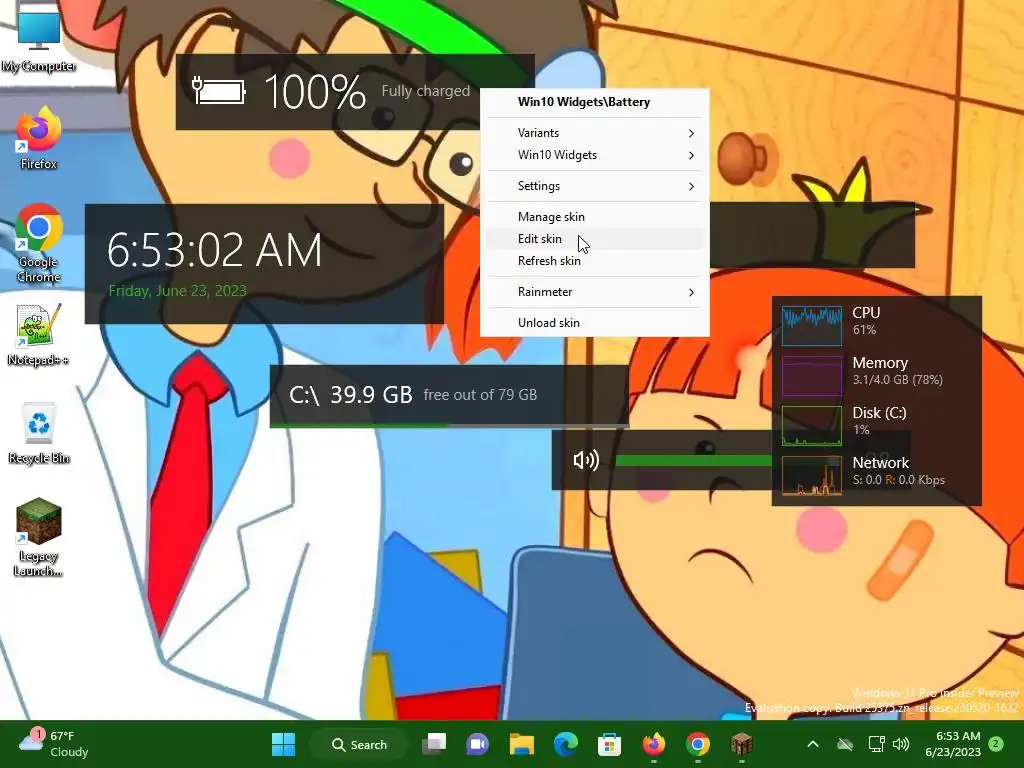The height and width of the screenshot is (768, 1024).
Task: Switch to Firefox in taskbar
Action: point(654,744)
